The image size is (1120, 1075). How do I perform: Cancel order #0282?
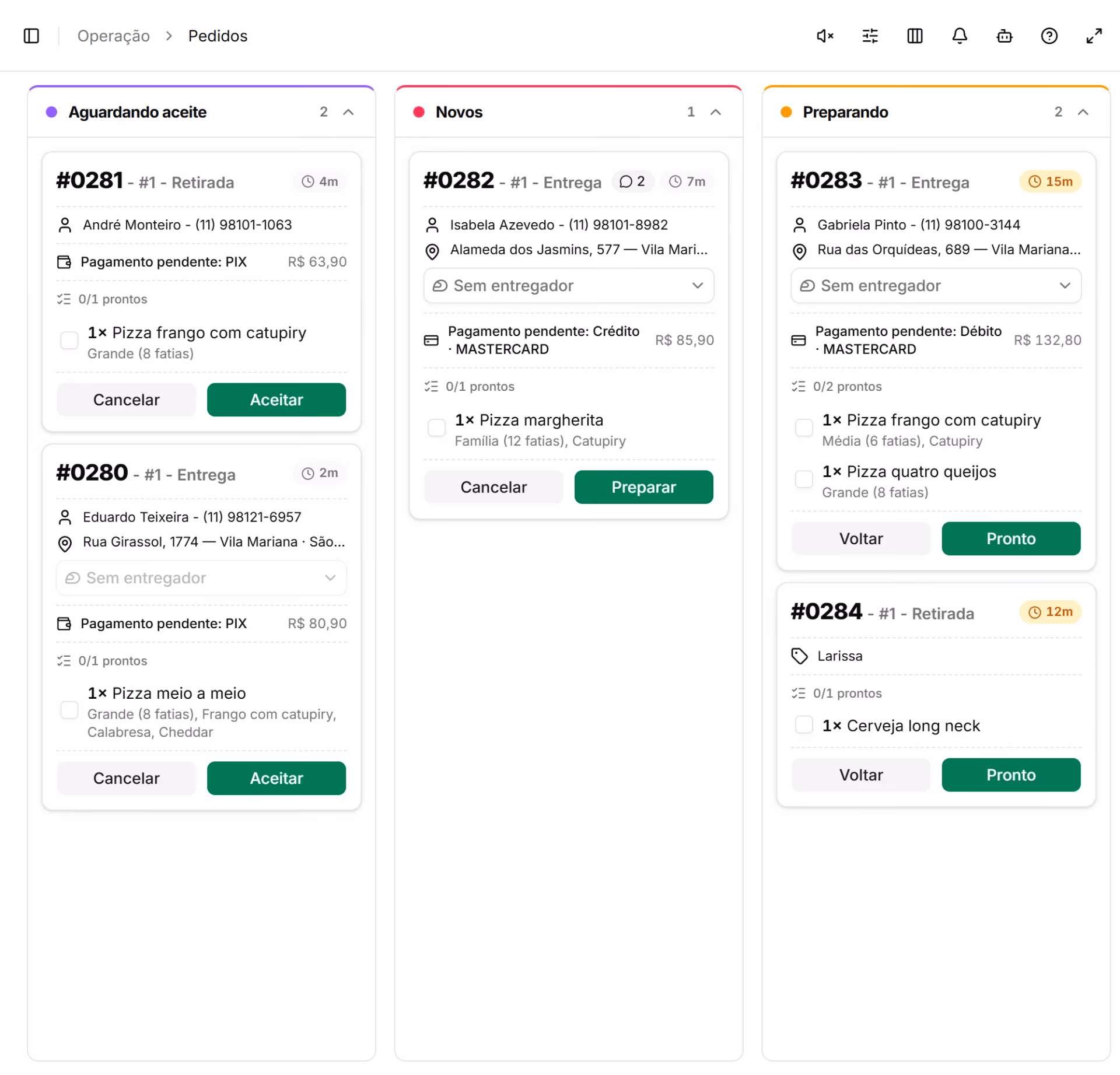click(x=494, y=487)
